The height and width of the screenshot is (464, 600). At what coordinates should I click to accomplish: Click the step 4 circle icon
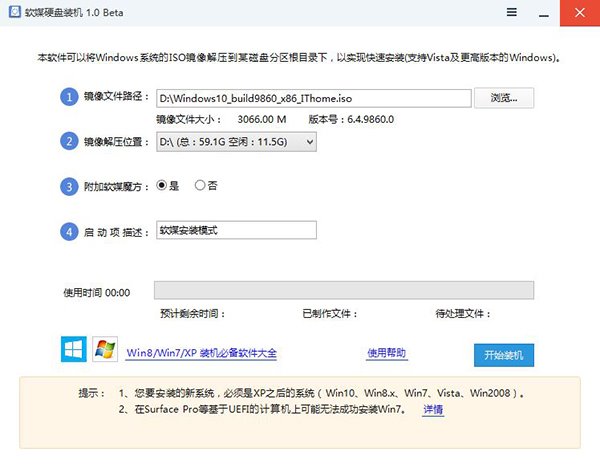(x=69, y=231)
